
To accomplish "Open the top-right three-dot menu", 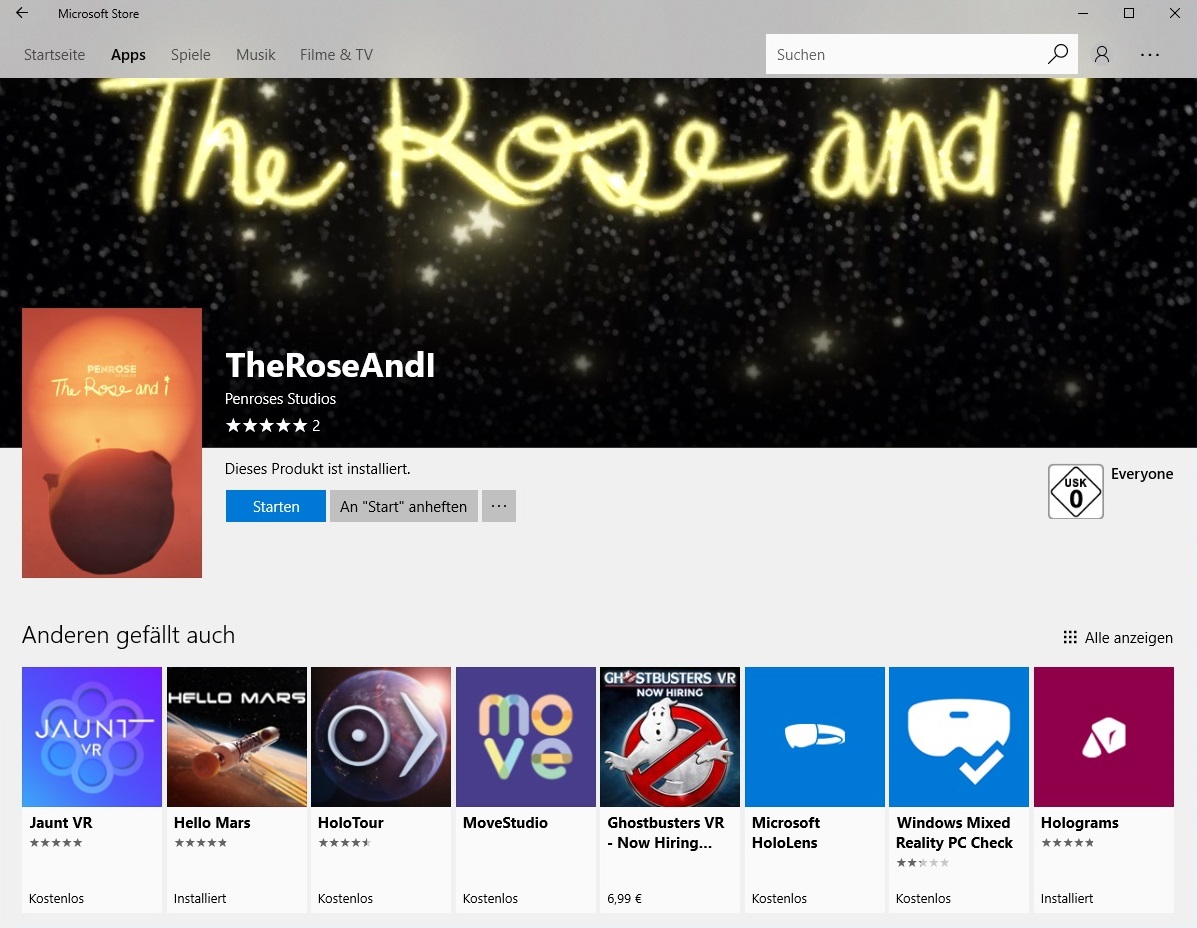I will pyautogui.click(x=1150, y=55).
